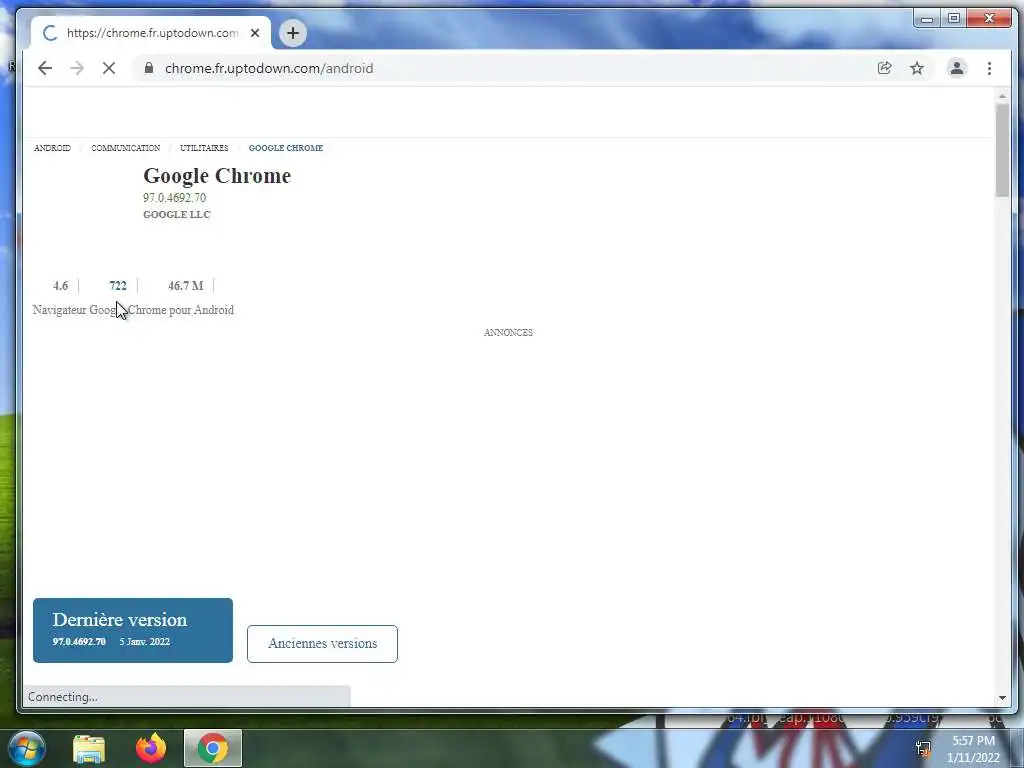Viewport: 1024px width, 768px height.
Task: Select the chrome.fr.uptodown.com tab
Action: (151, 33)
